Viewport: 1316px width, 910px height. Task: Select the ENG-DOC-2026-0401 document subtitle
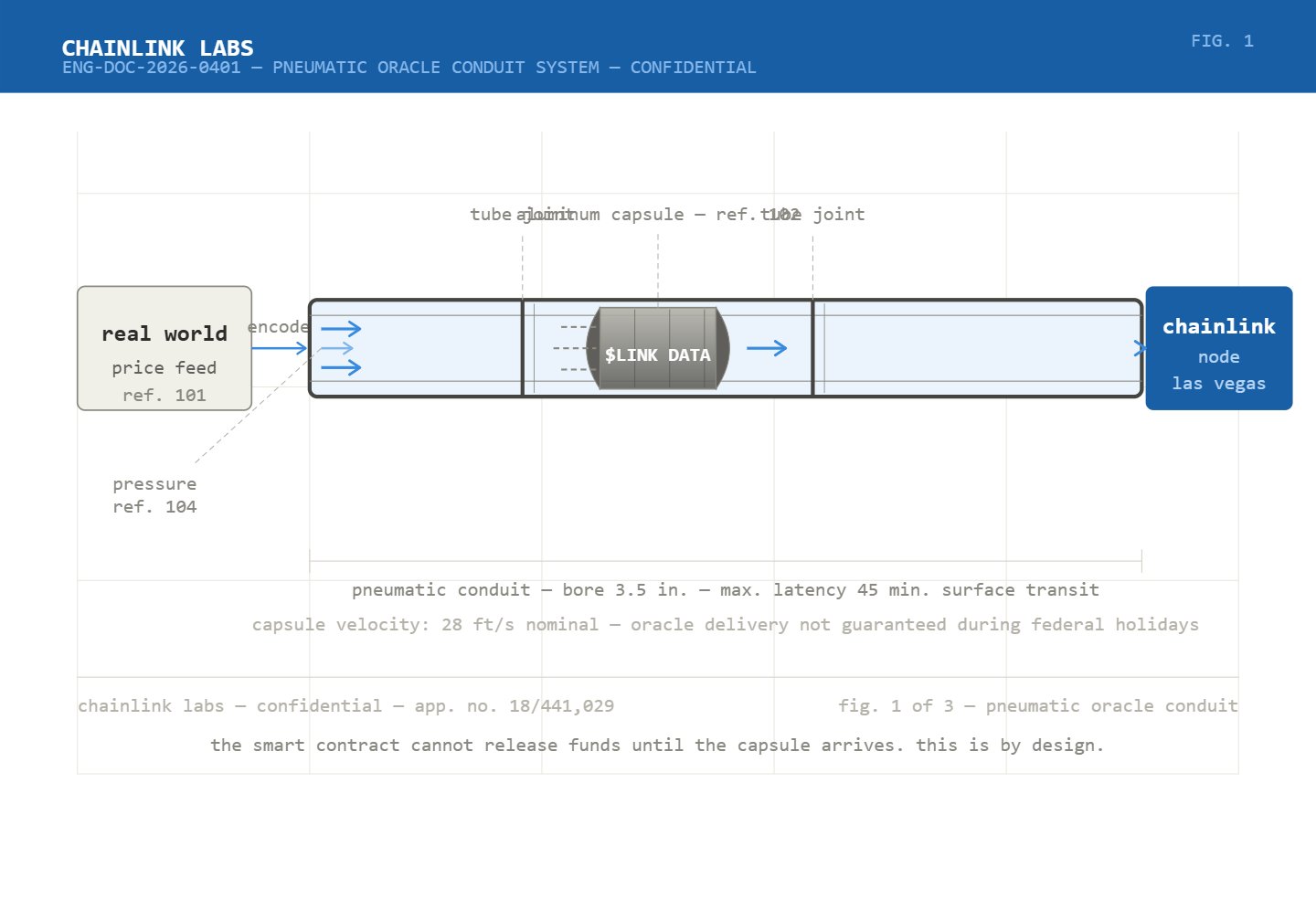point(409,68)
